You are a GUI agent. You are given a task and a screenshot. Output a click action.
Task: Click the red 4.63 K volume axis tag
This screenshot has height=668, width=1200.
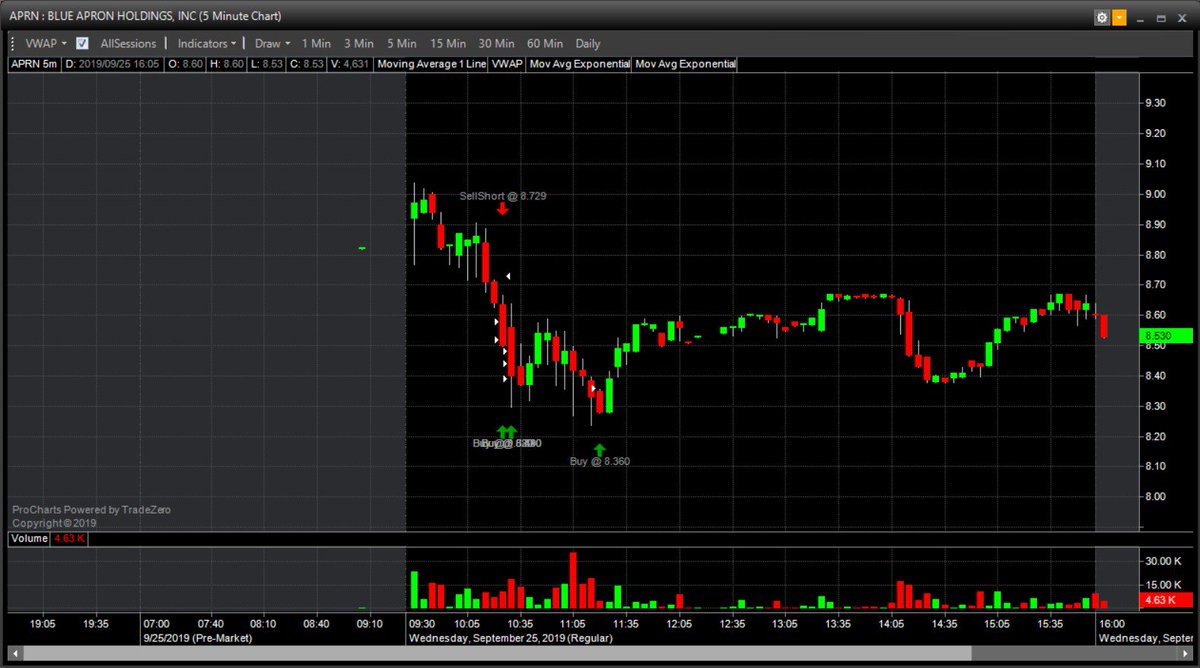(x=1166, y=600)
